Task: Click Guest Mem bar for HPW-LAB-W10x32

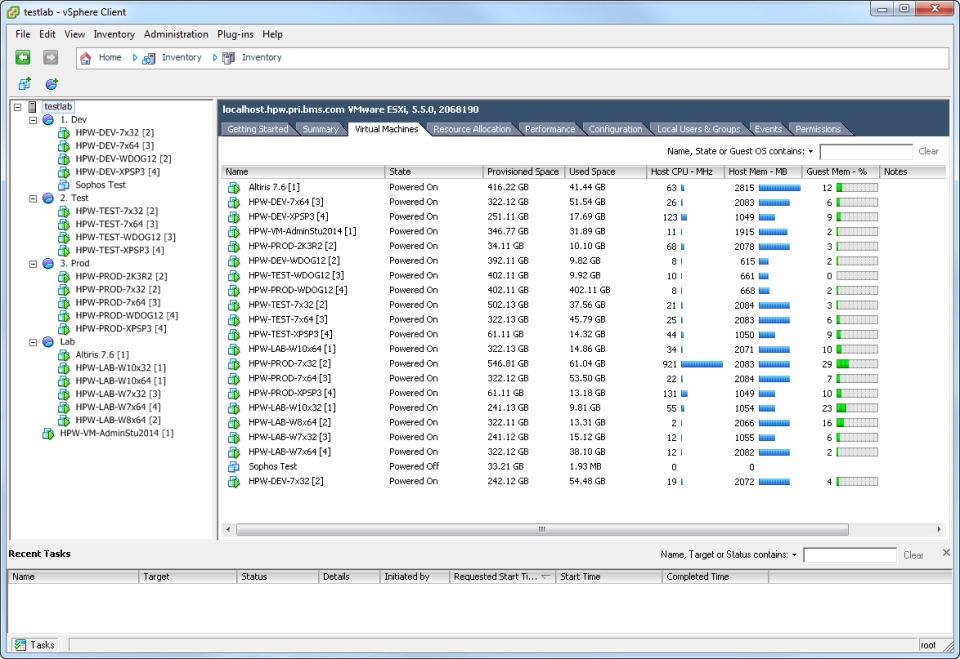Action: (x=857, y=408)
